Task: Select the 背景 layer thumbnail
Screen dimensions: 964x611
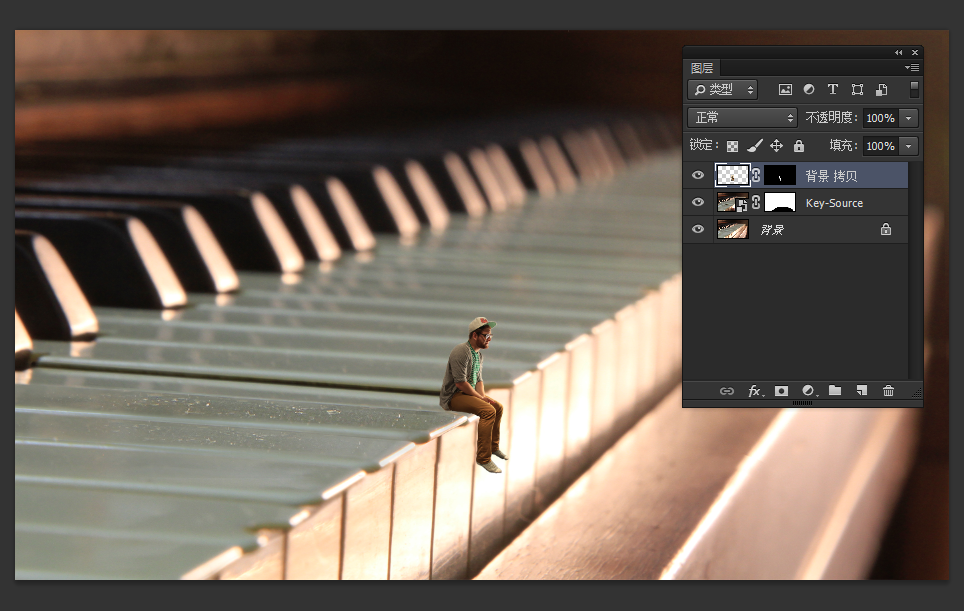Action: coord(732,229)
